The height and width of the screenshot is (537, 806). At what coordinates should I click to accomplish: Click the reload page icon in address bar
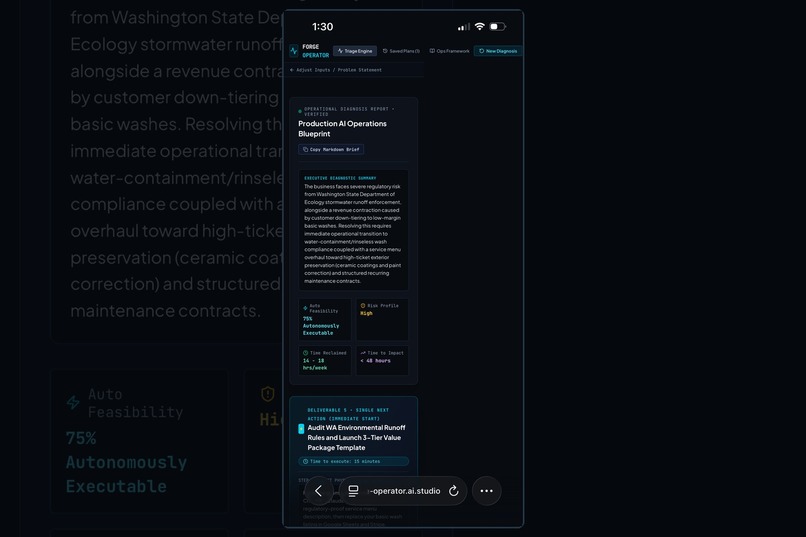[x=453, y=491]
